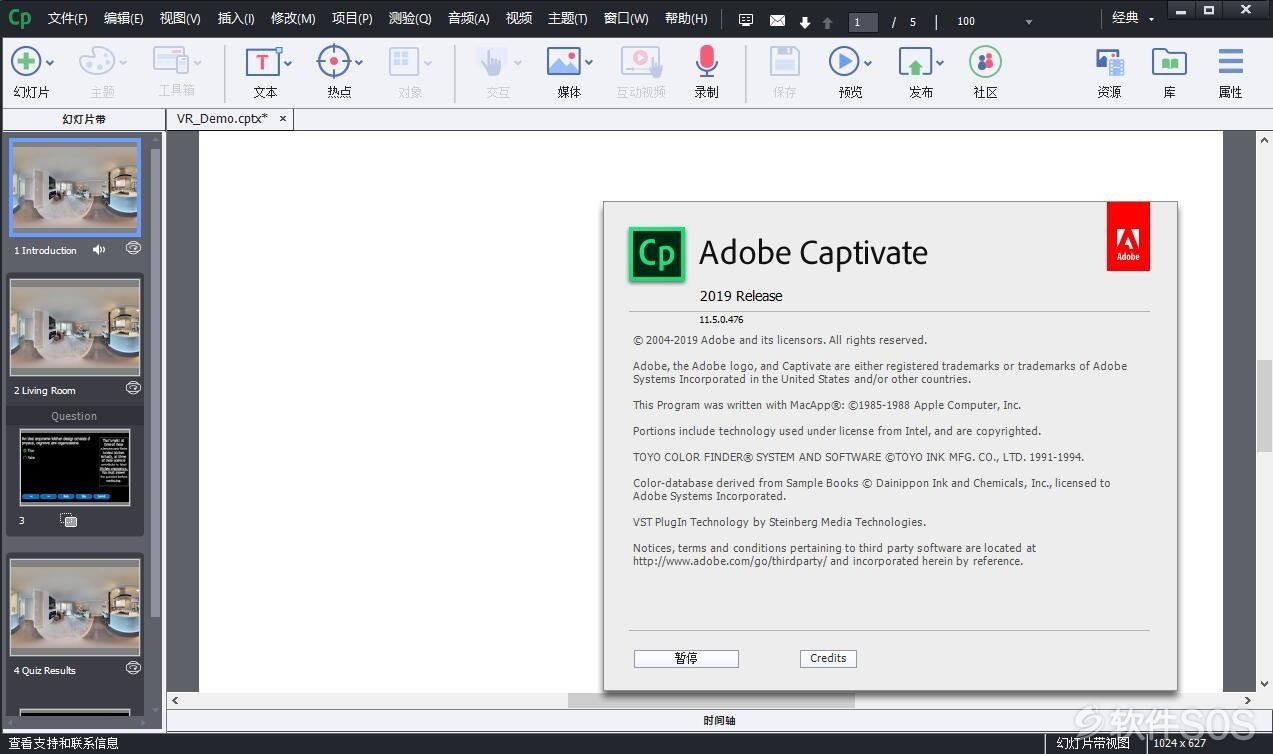Open the Assets (资源) panel
This screenshot has width=1273, height=754.
tap(1109, 62)
